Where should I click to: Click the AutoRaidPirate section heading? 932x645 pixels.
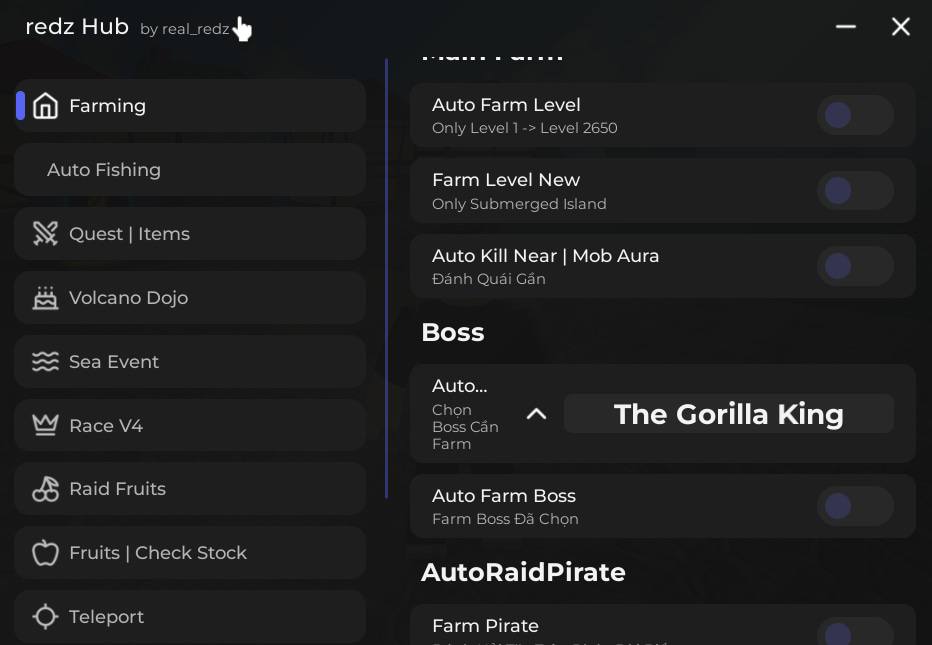coord(523,572)
